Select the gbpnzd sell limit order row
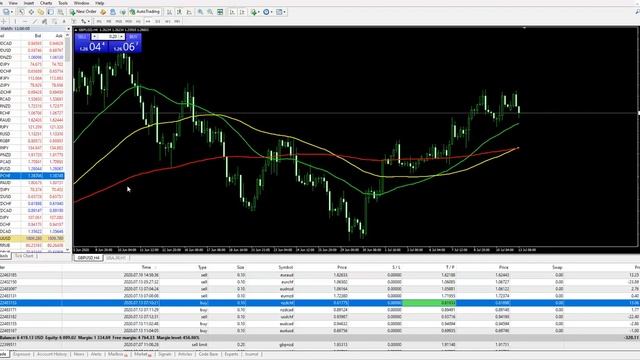 coord(320,345)
